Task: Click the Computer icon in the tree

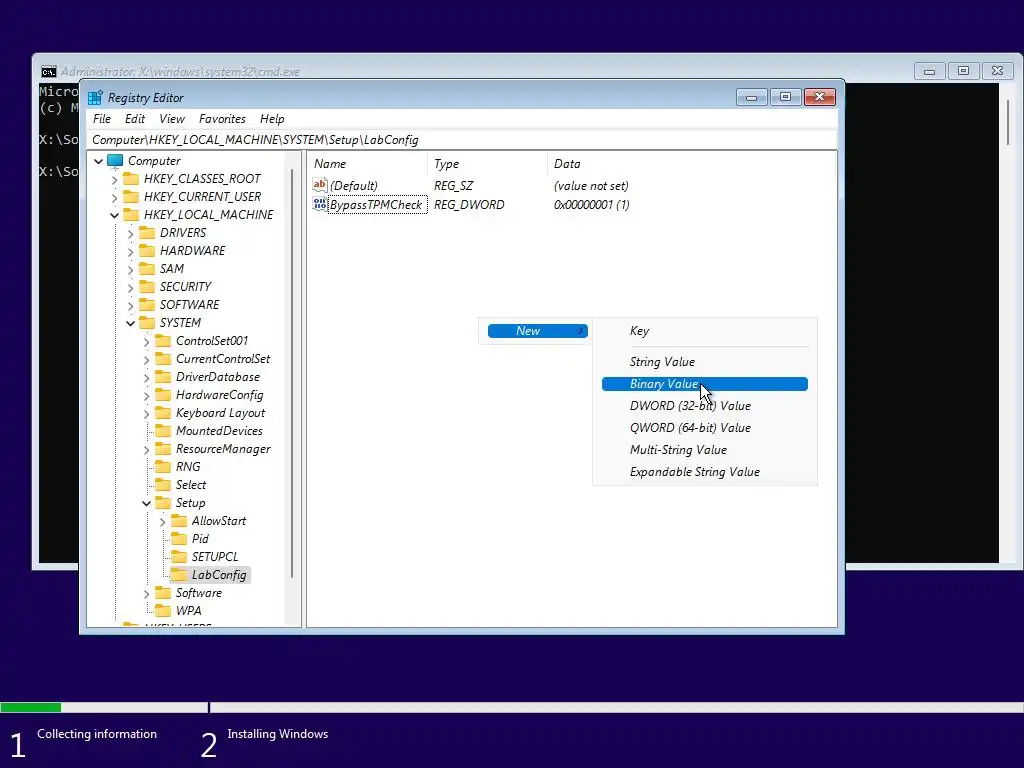Action: pos(115,161)
